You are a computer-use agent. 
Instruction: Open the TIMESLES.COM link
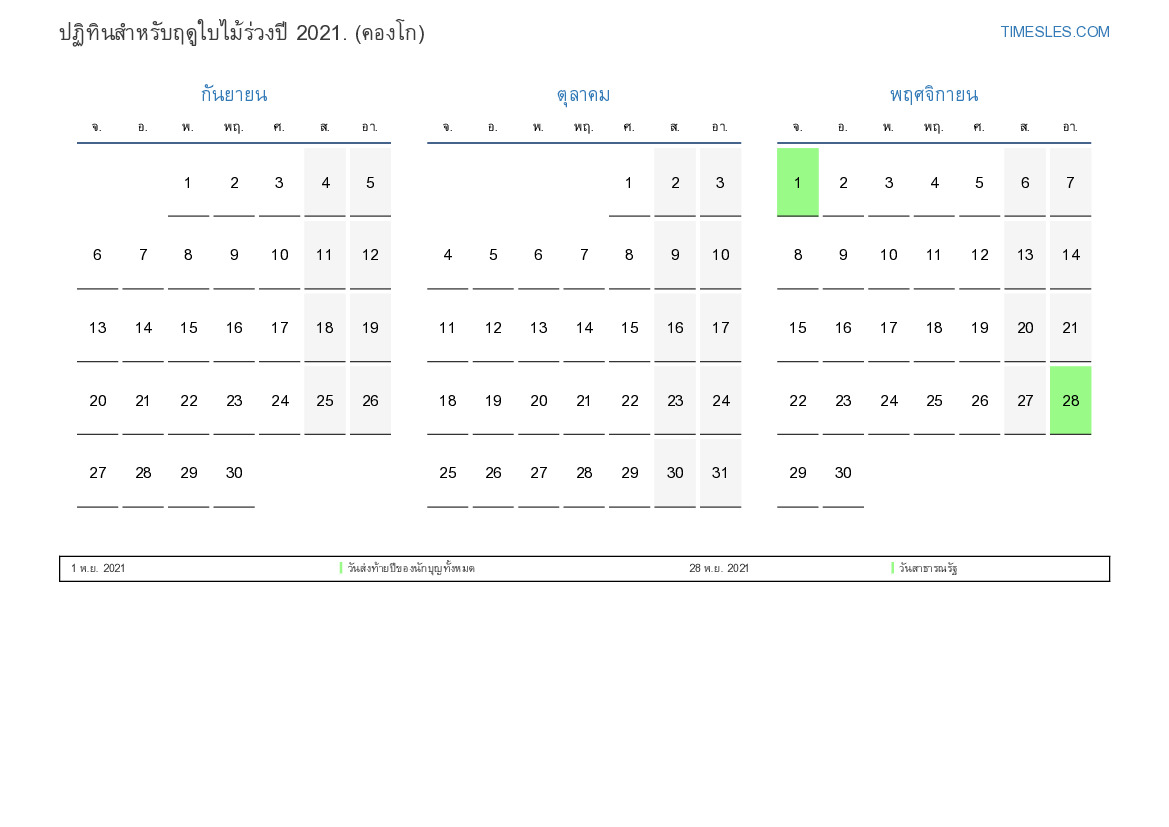(1054, 32)
